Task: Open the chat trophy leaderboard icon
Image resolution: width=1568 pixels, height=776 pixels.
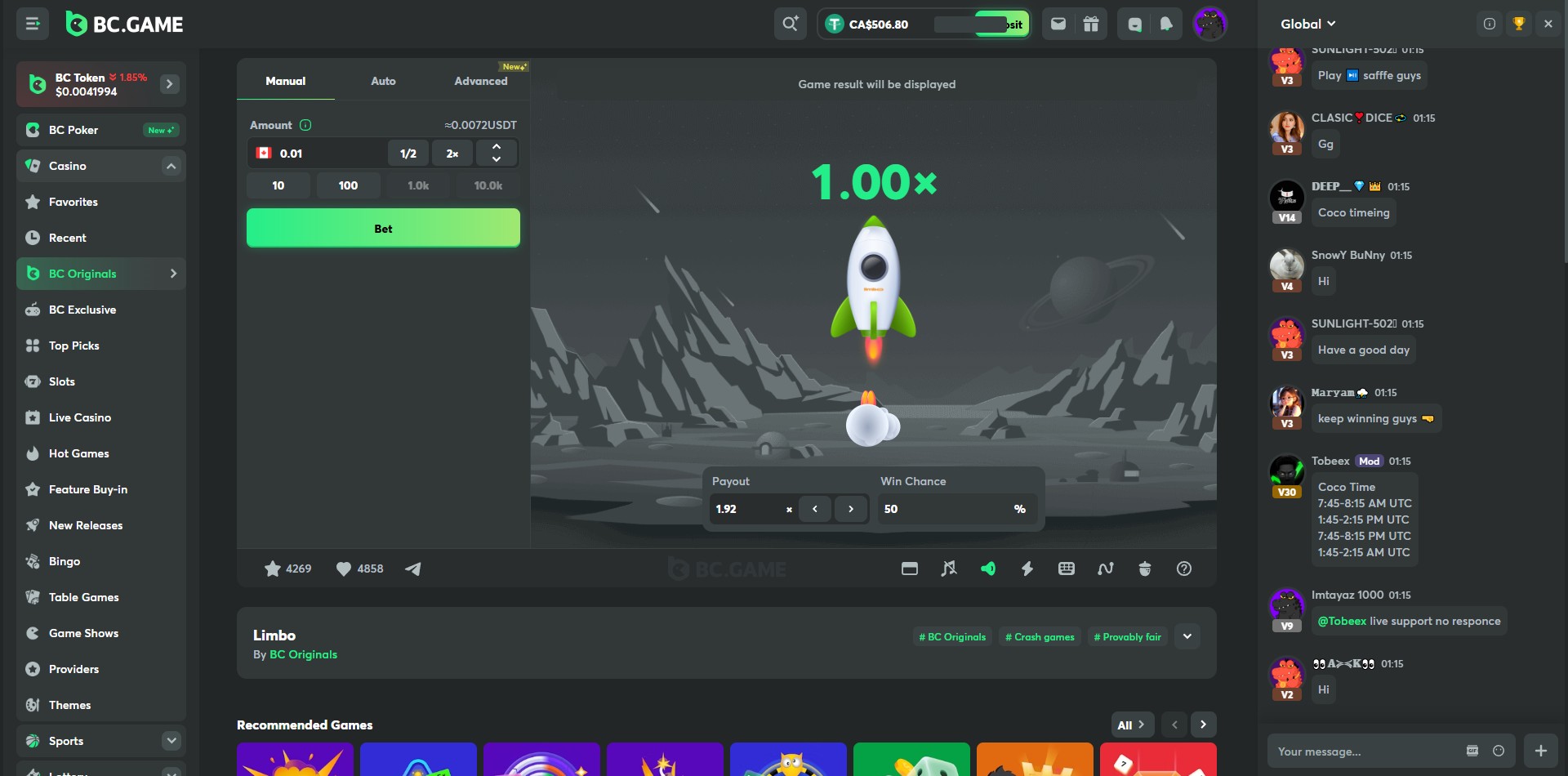Action: click(x=1519, y=24)
